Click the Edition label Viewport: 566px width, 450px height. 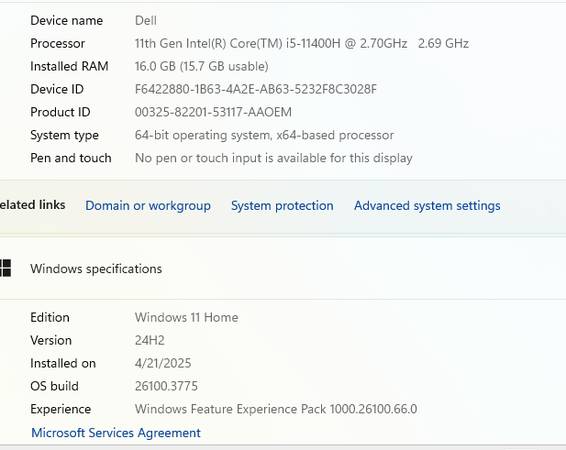pyautogui.click(x=50, y=318)
